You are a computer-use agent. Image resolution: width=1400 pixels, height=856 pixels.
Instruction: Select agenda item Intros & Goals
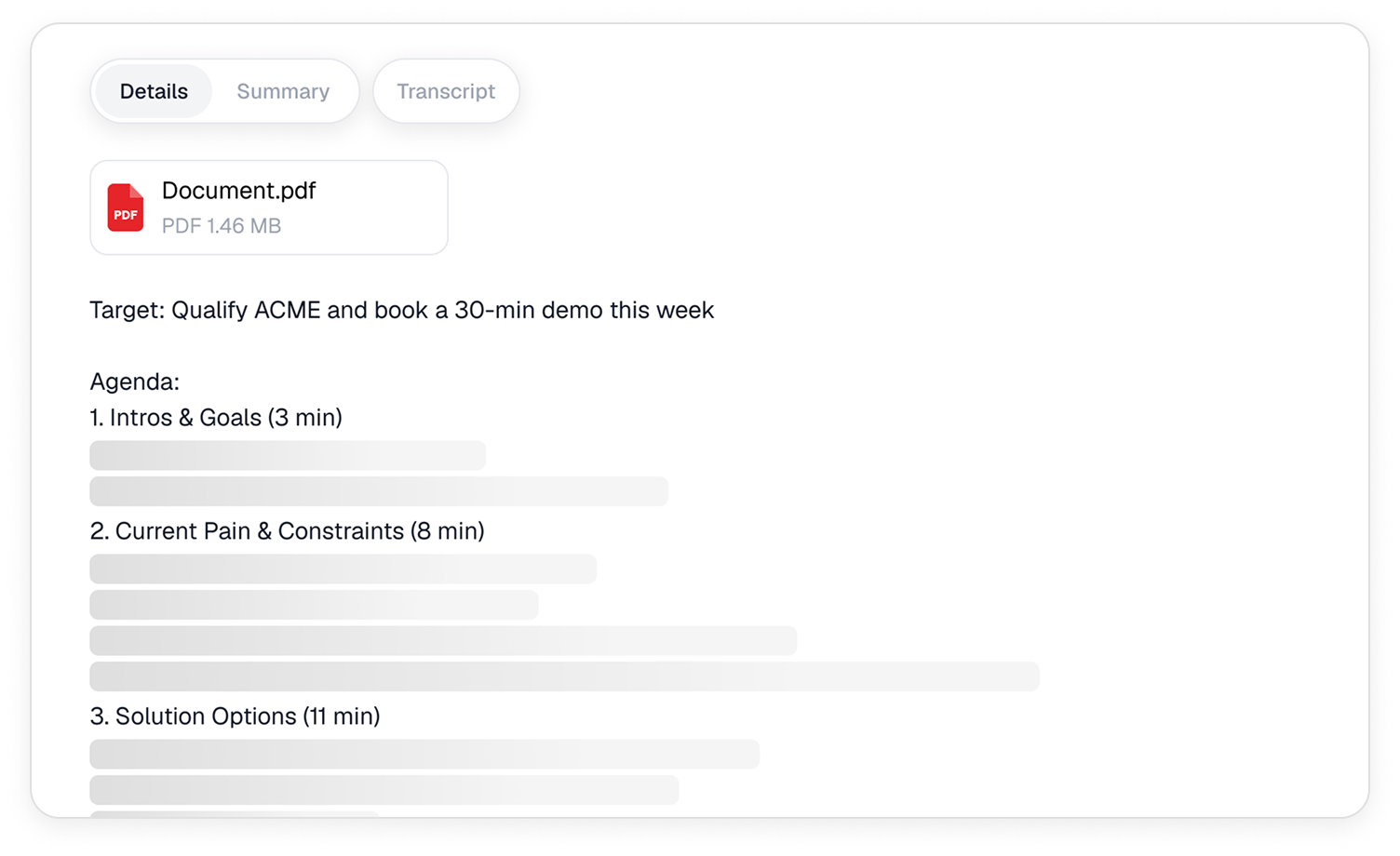coord(216,418)
